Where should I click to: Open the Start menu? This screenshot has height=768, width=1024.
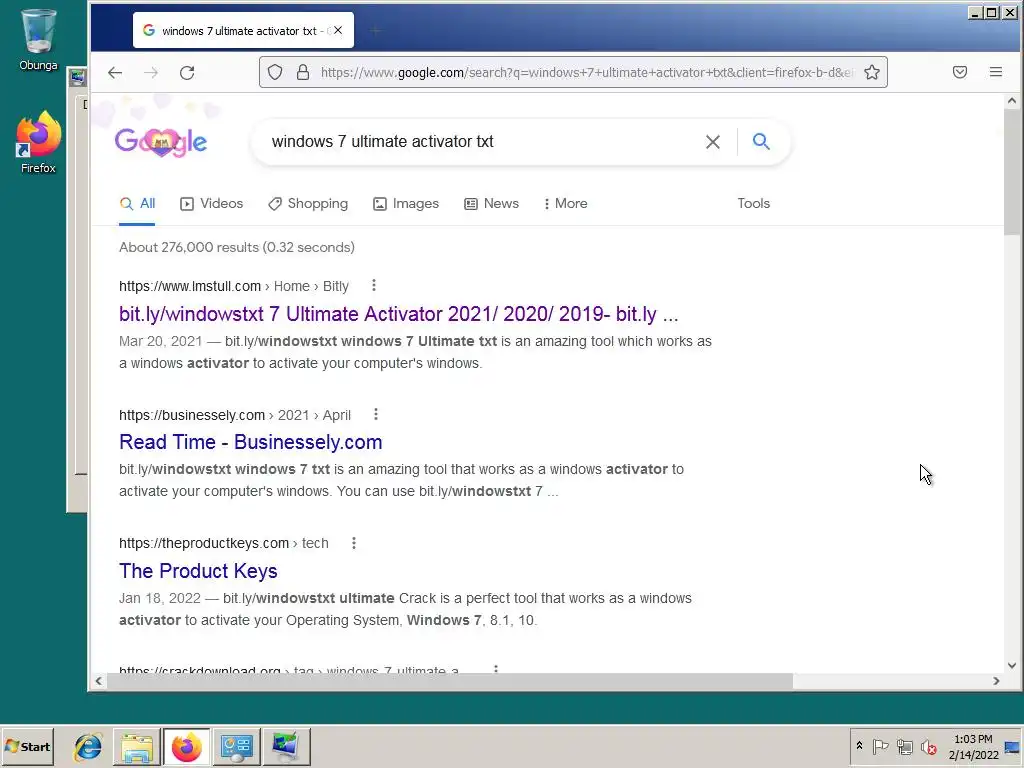point(27,746)
